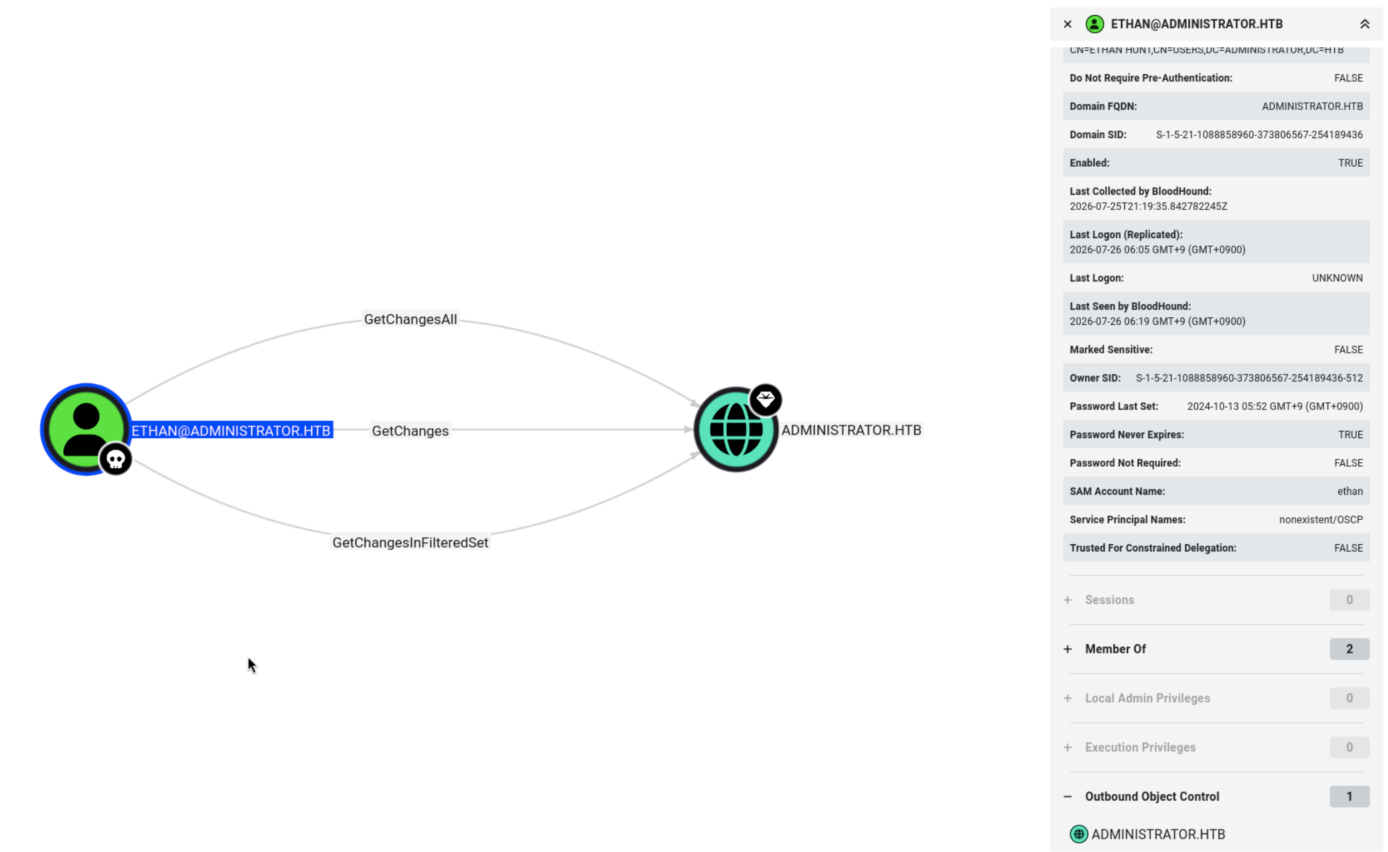1388x852 pixels.
Task: Click the diamond high-value badge on domain node
Action: (765, 400)
